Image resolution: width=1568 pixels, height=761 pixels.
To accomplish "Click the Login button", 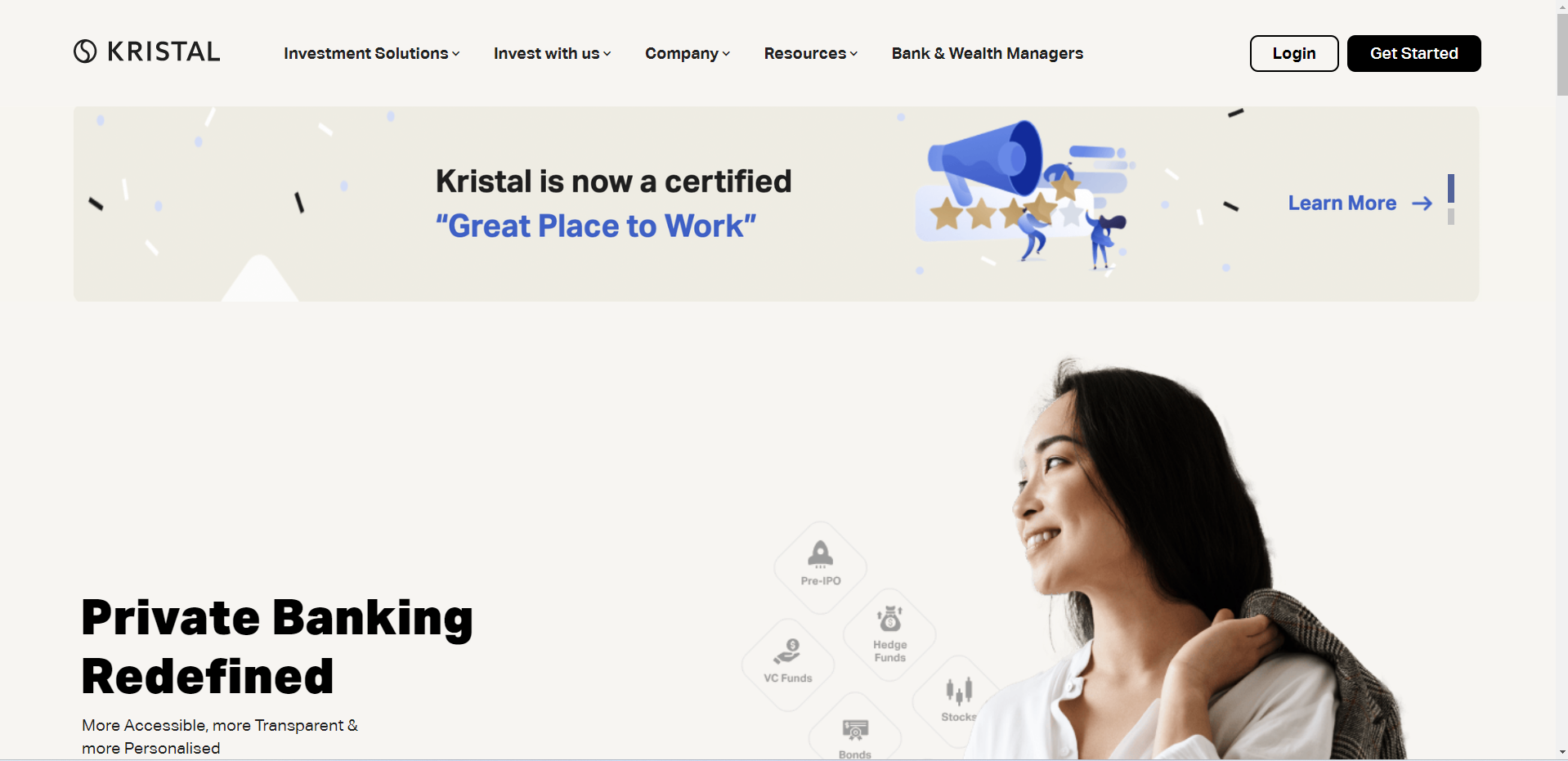I will (x=1294, y=53).
